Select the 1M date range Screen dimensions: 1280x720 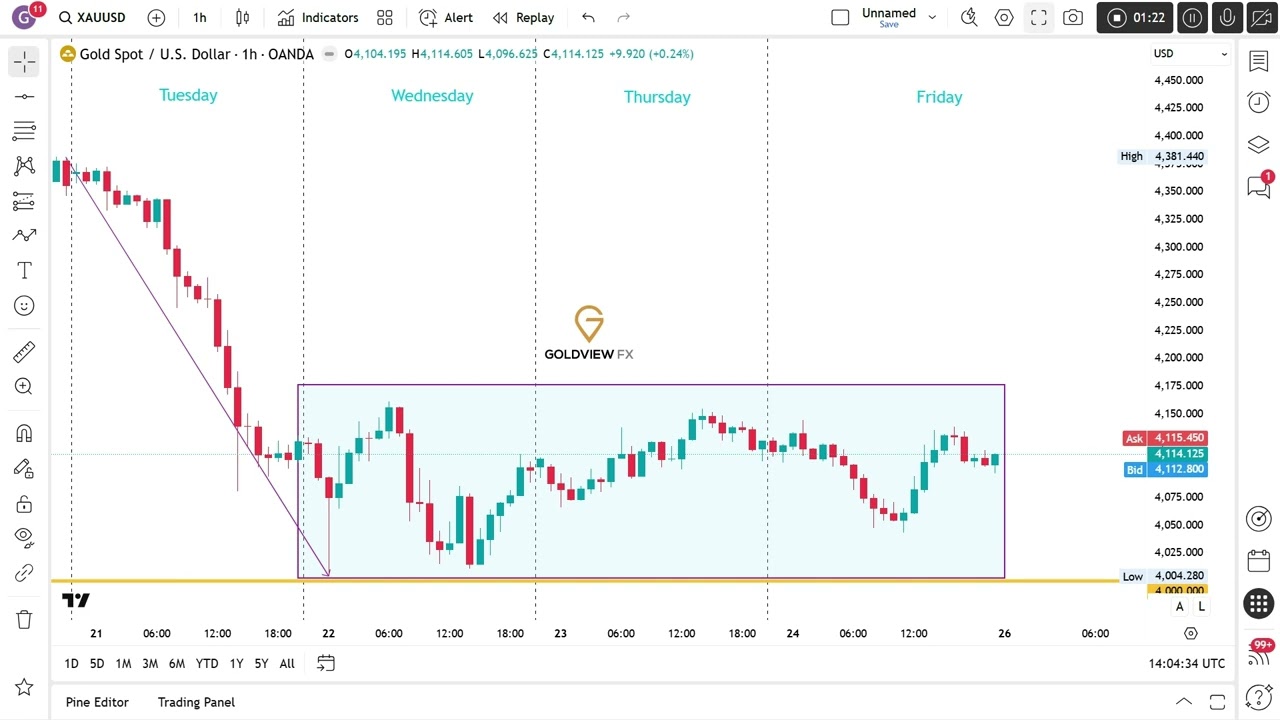(123, 664)
